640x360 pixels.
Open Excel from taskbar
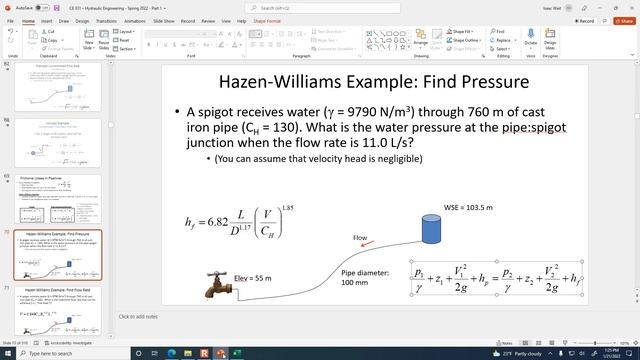click(237, 353)
